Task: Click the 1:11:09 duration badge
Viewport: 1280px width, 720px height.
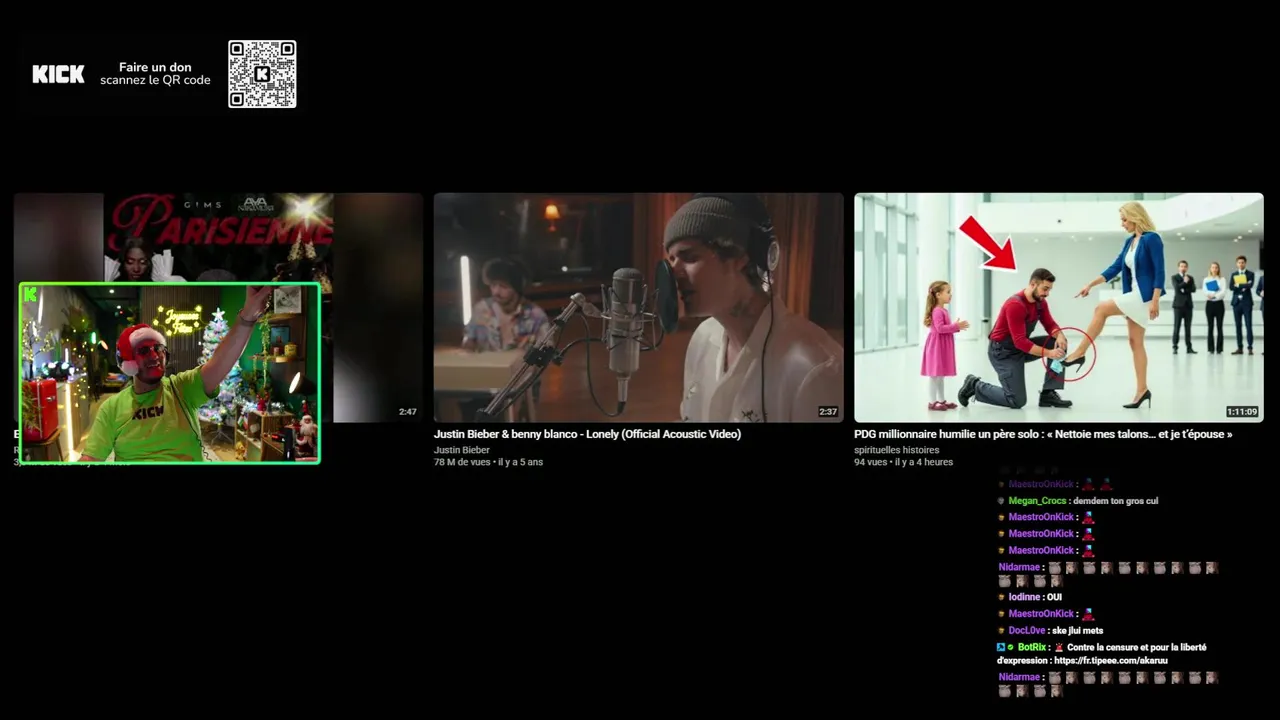Action: (1242, 412)
